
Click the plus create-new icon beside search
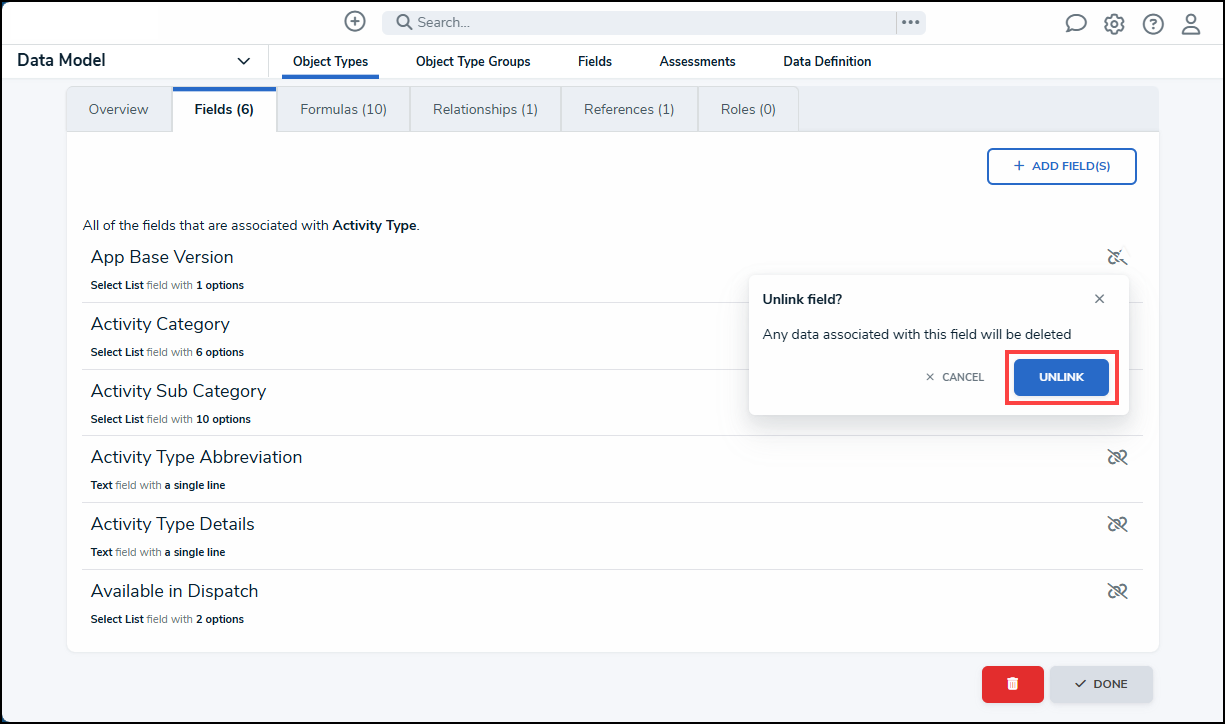[354, 21]
